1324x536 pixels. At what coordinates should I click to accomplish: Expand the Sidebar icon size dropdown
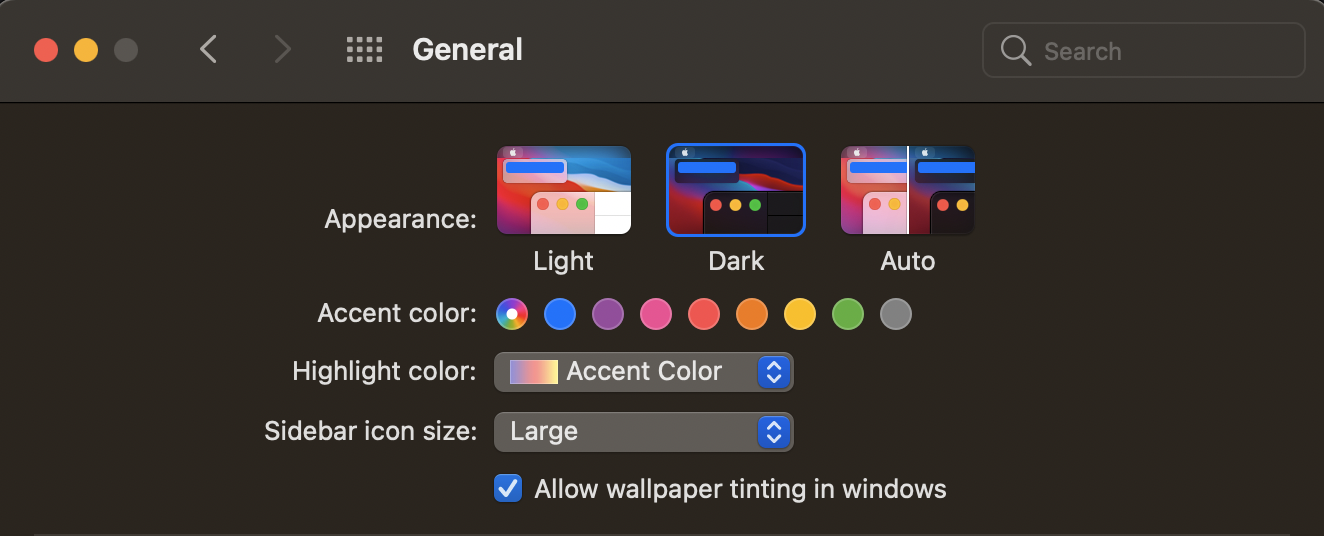pos(644,432)
